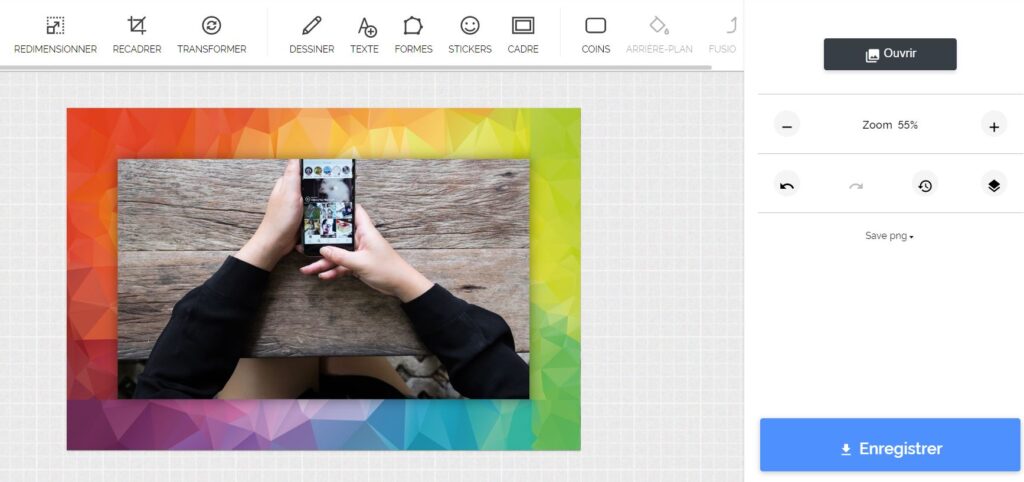Open the Transformer tool
The width and height of the screenshot is (1024, 482).
[x=211, y=34]
